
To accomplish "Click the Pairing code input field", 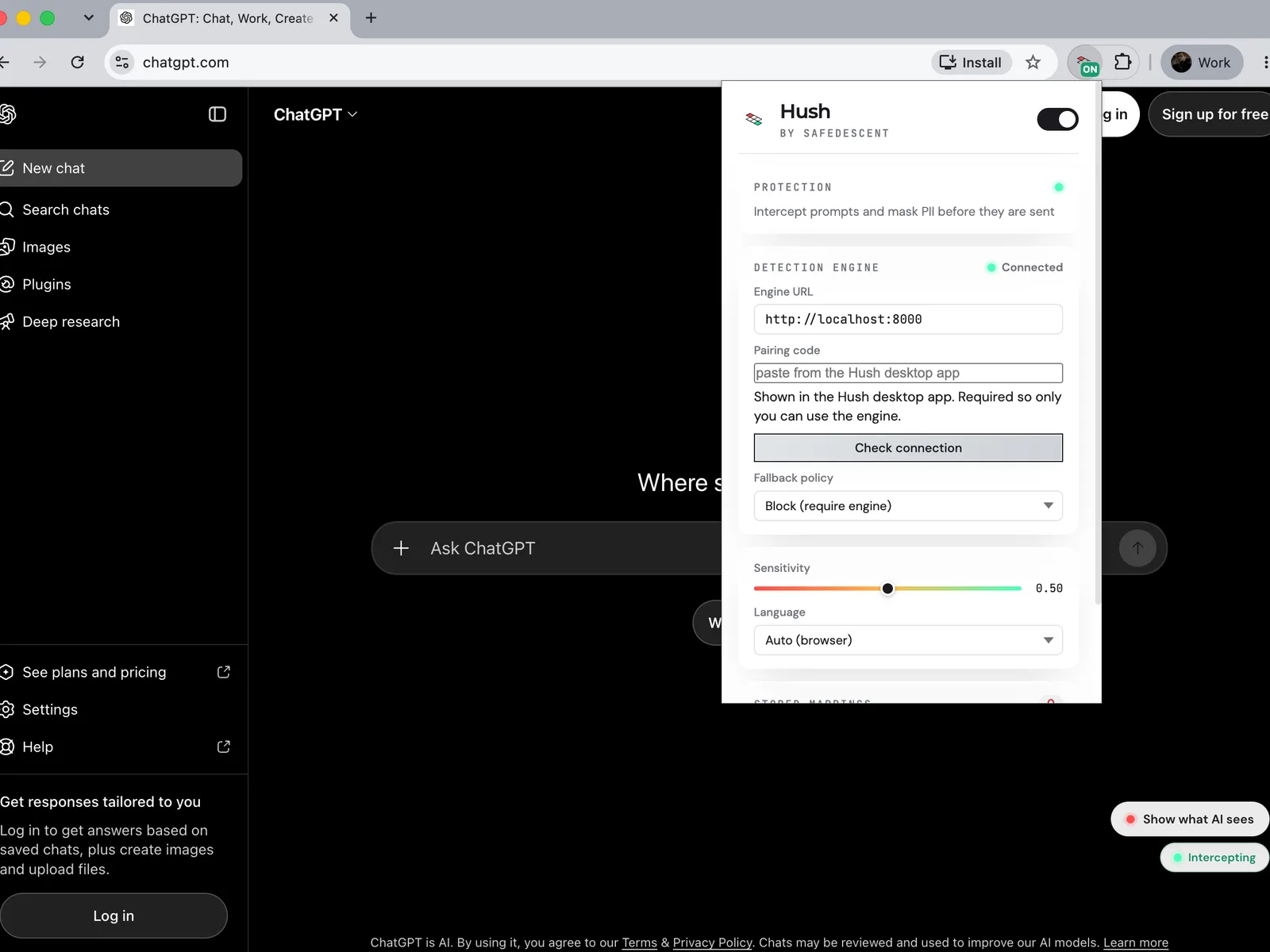I will click(x=908, y=373).
